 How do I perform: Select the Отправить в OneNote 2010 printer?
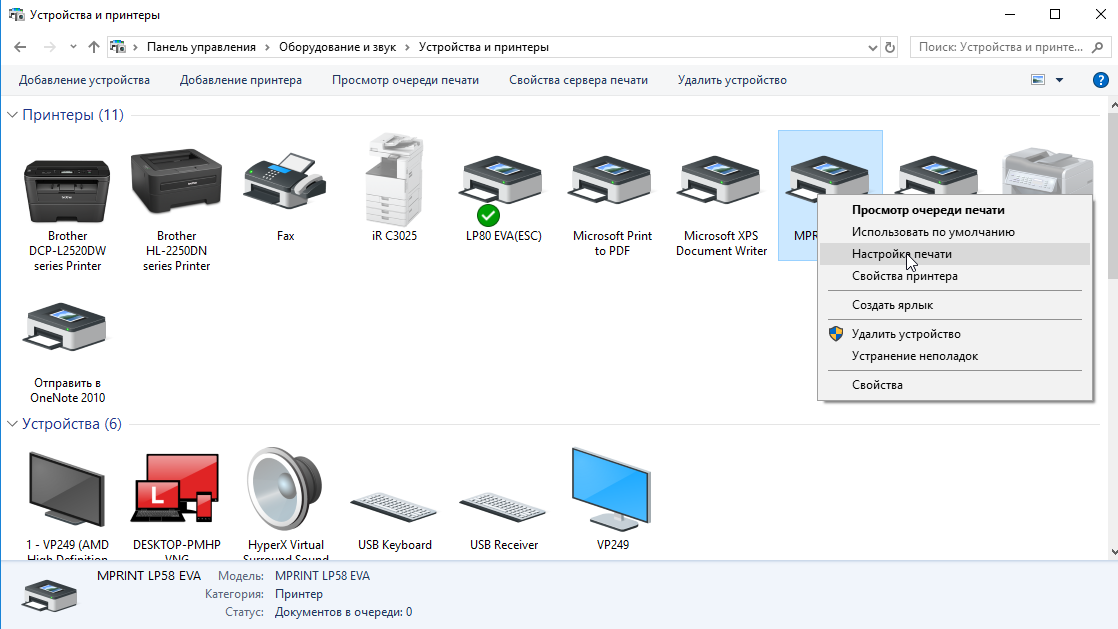[x=66, y=327]
